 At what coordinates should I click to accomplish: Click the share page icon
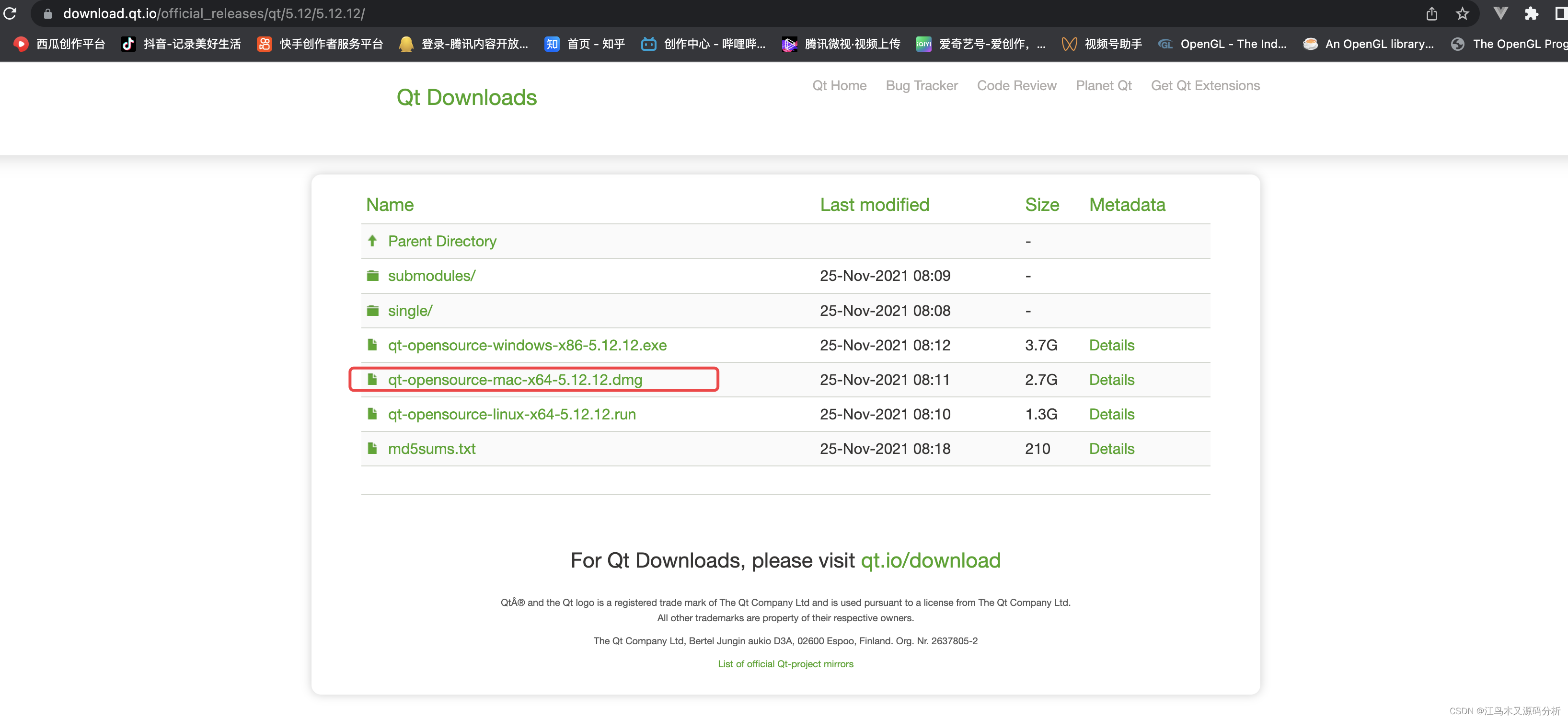(x=1431, y=13)
